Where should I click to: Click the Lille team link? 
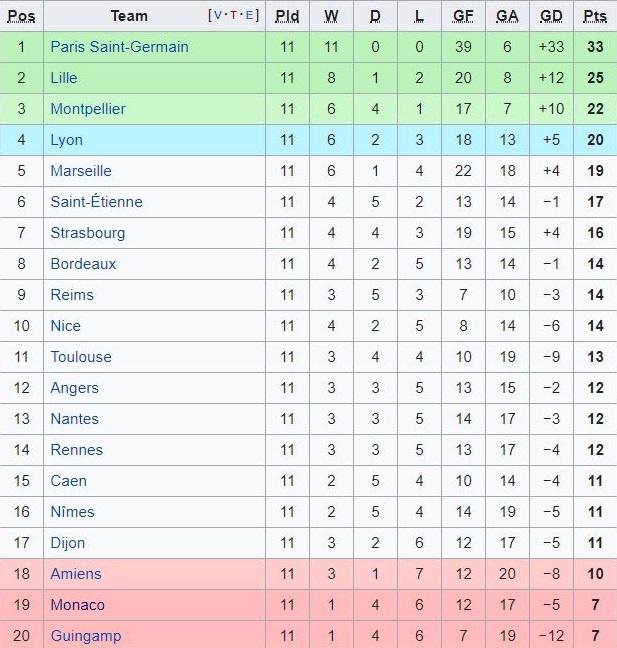pos(64,78)
